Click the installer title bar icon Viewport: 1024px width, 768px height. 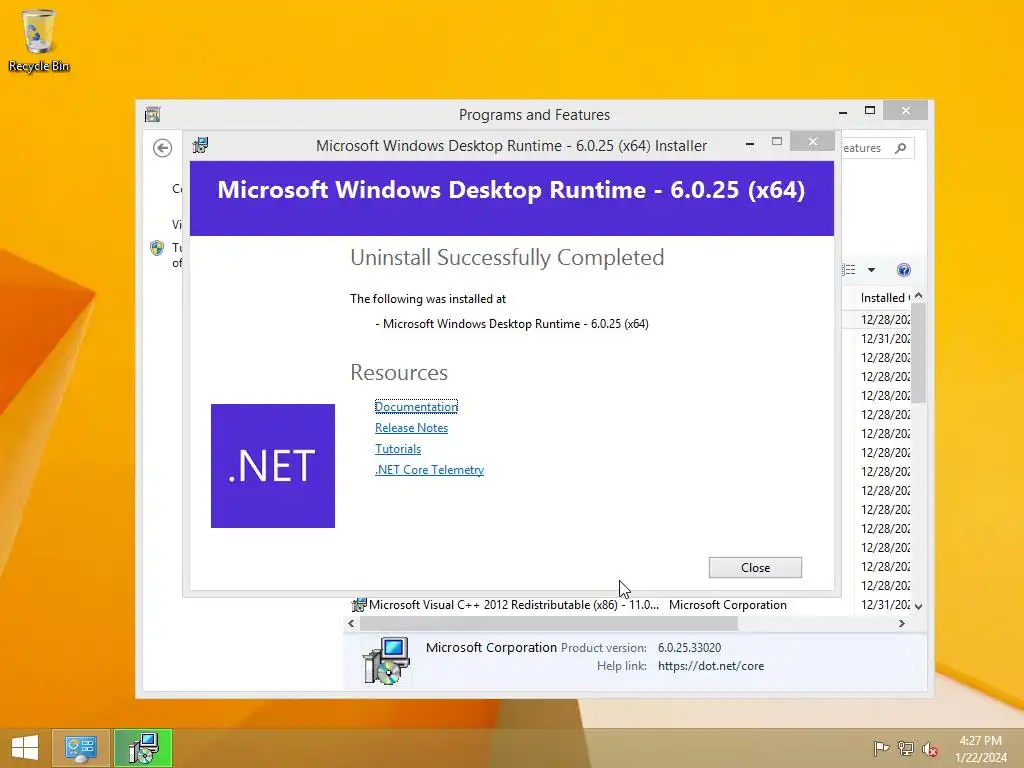point(200,145)
